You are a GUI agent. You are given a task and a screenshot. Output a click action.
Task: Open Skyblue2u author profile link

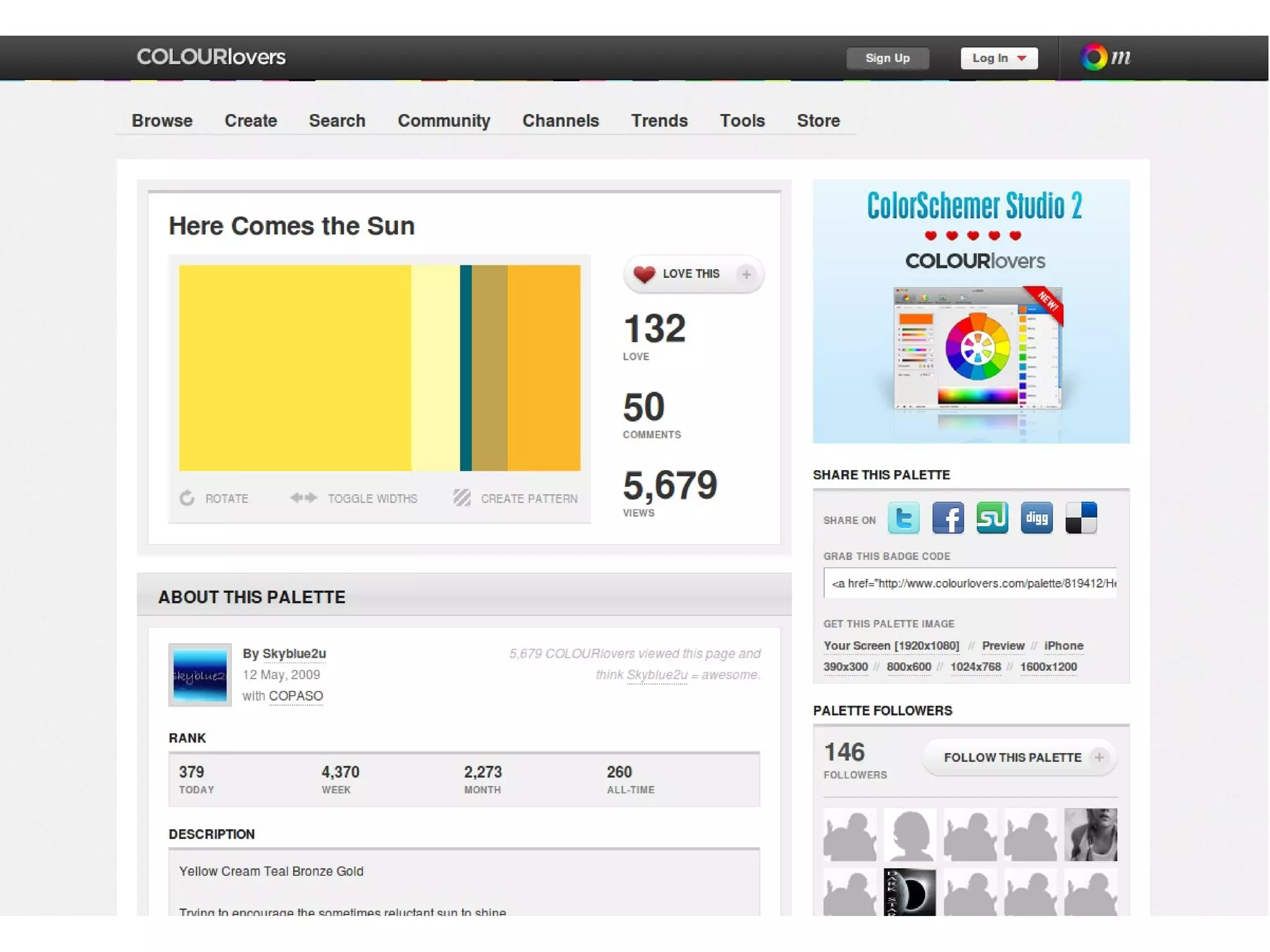(294, 653)
